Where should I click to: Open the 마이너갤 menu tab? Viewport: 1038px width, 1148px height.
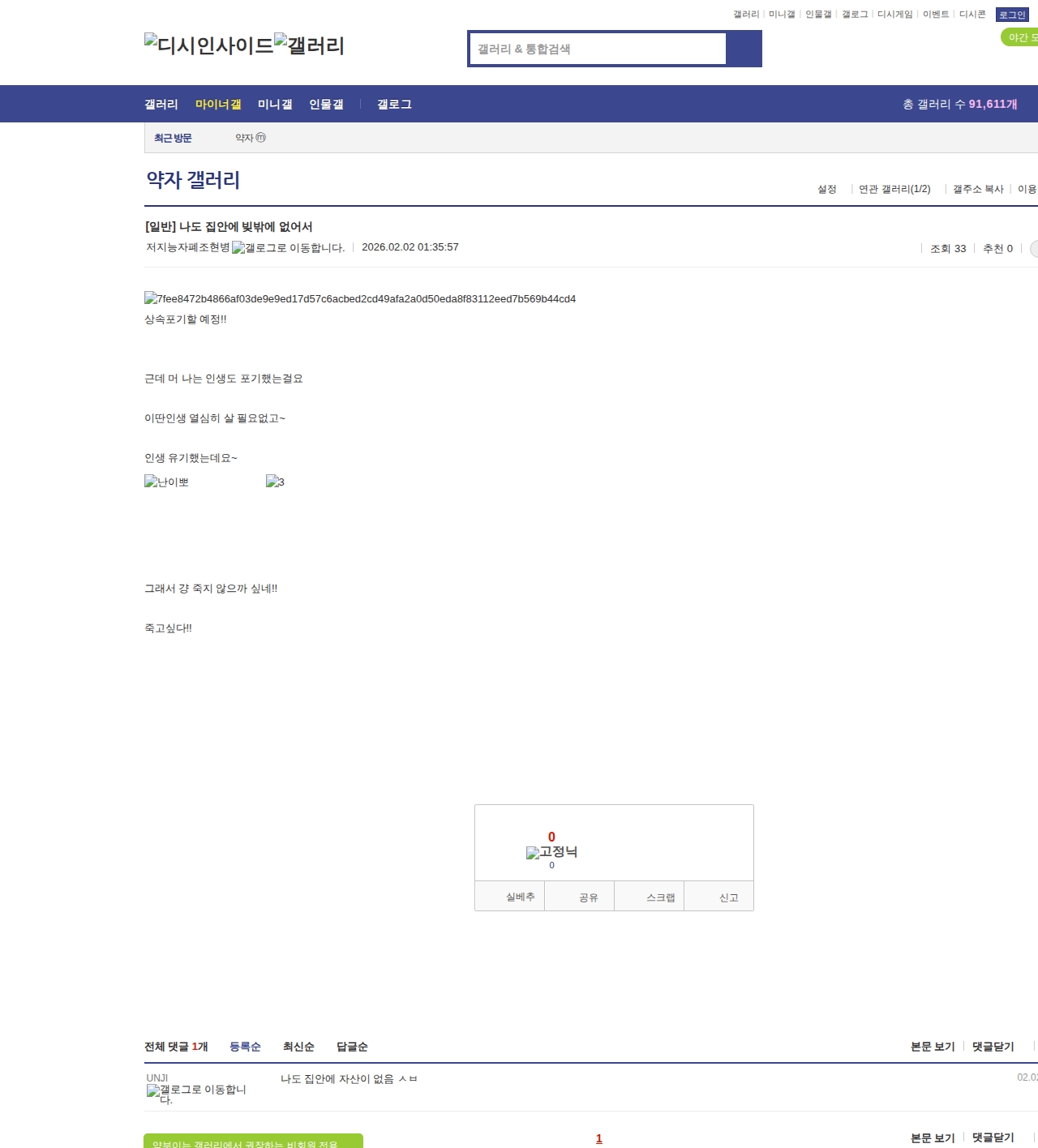coord(218,105)
